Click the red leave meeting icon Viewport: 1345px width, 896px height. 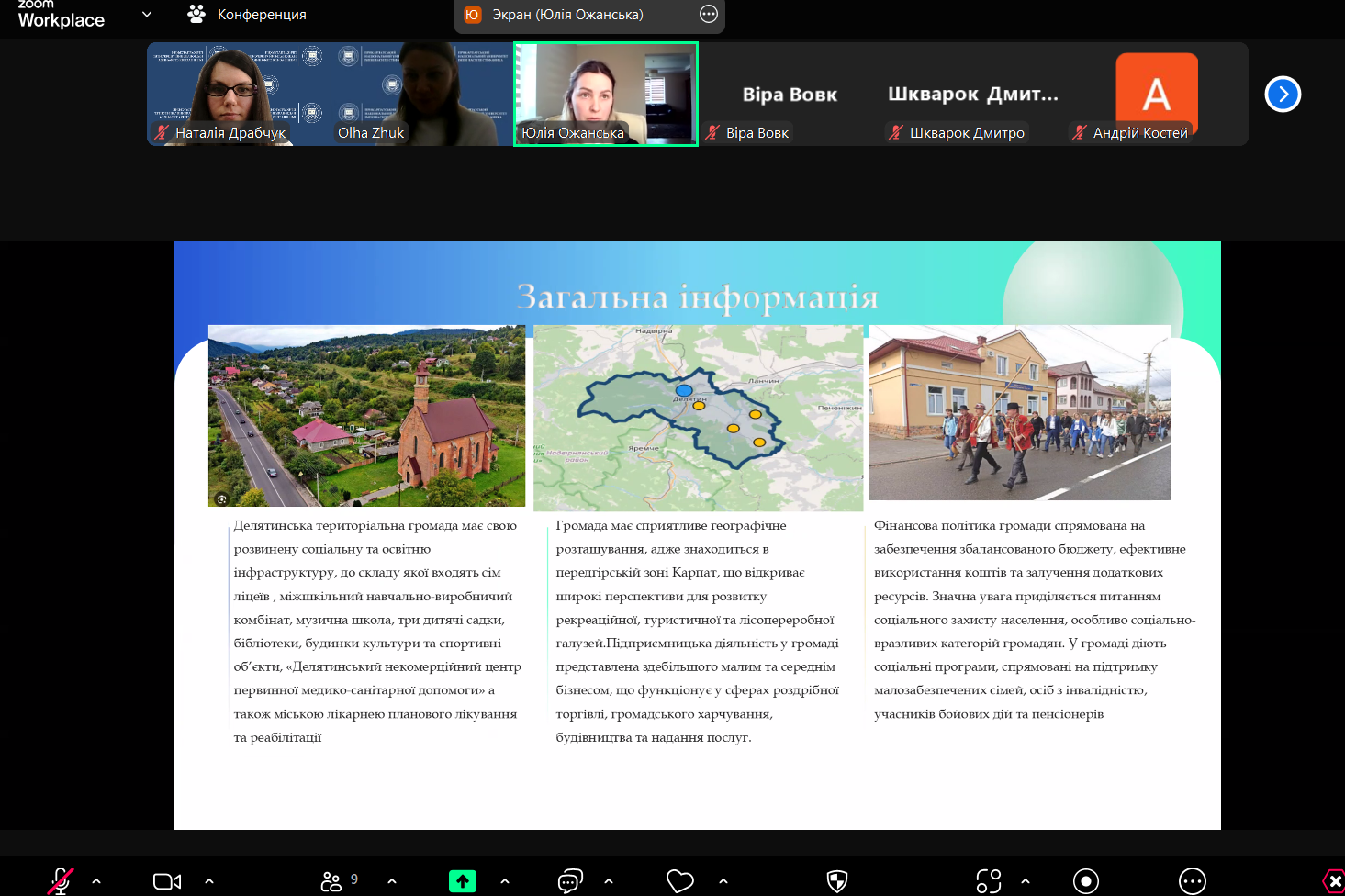coord(1334,881)
